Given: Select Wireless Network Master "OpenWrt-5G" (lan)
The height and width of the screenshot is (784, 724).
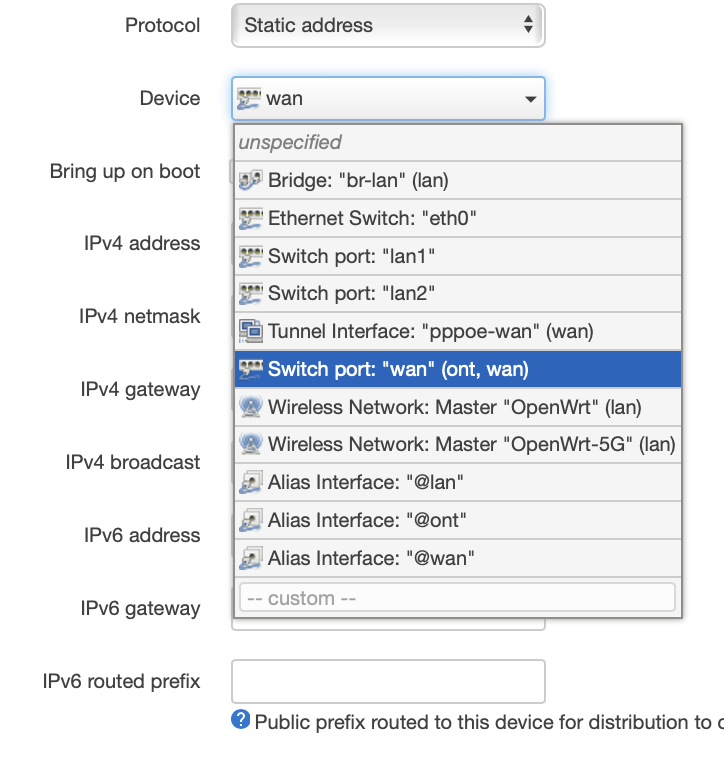Looking at the screenshot, I should [x=458, y=444].
